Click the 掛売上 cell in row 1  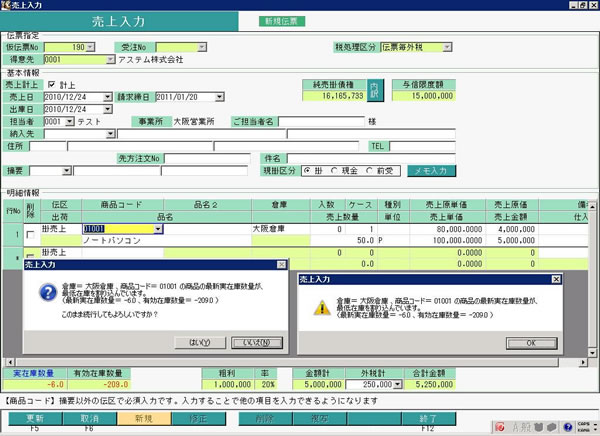(61, 229)
